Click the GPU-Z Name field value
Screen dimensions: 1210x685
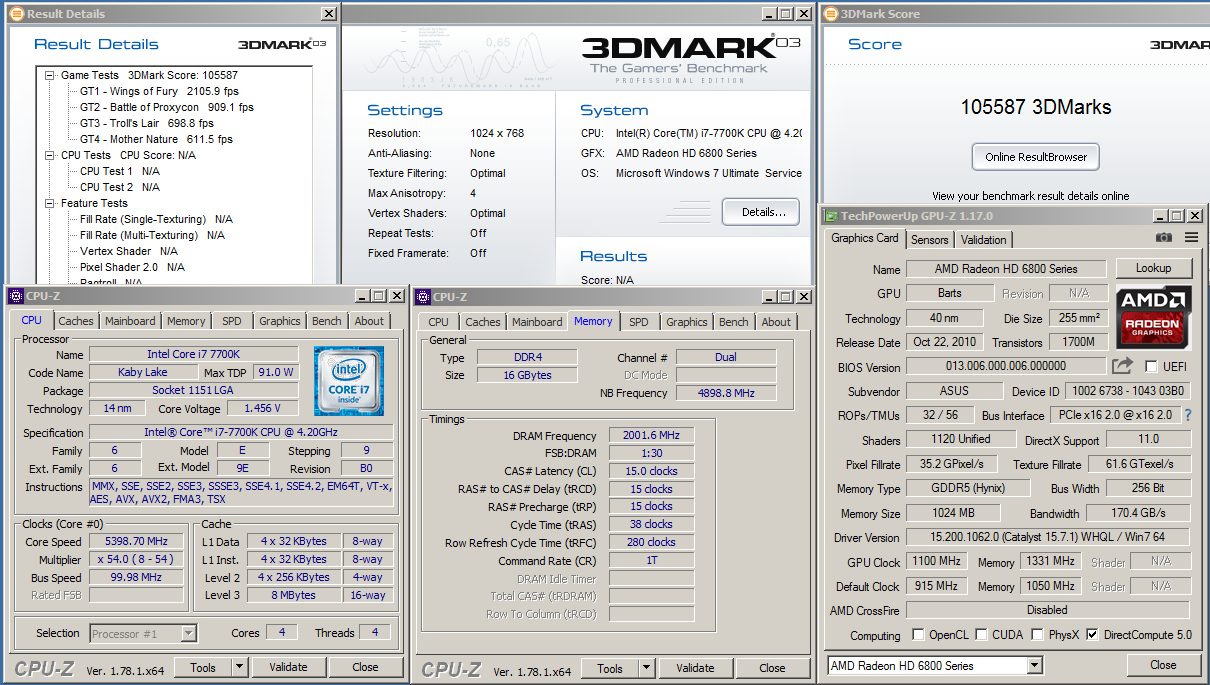coord(1006,269)
